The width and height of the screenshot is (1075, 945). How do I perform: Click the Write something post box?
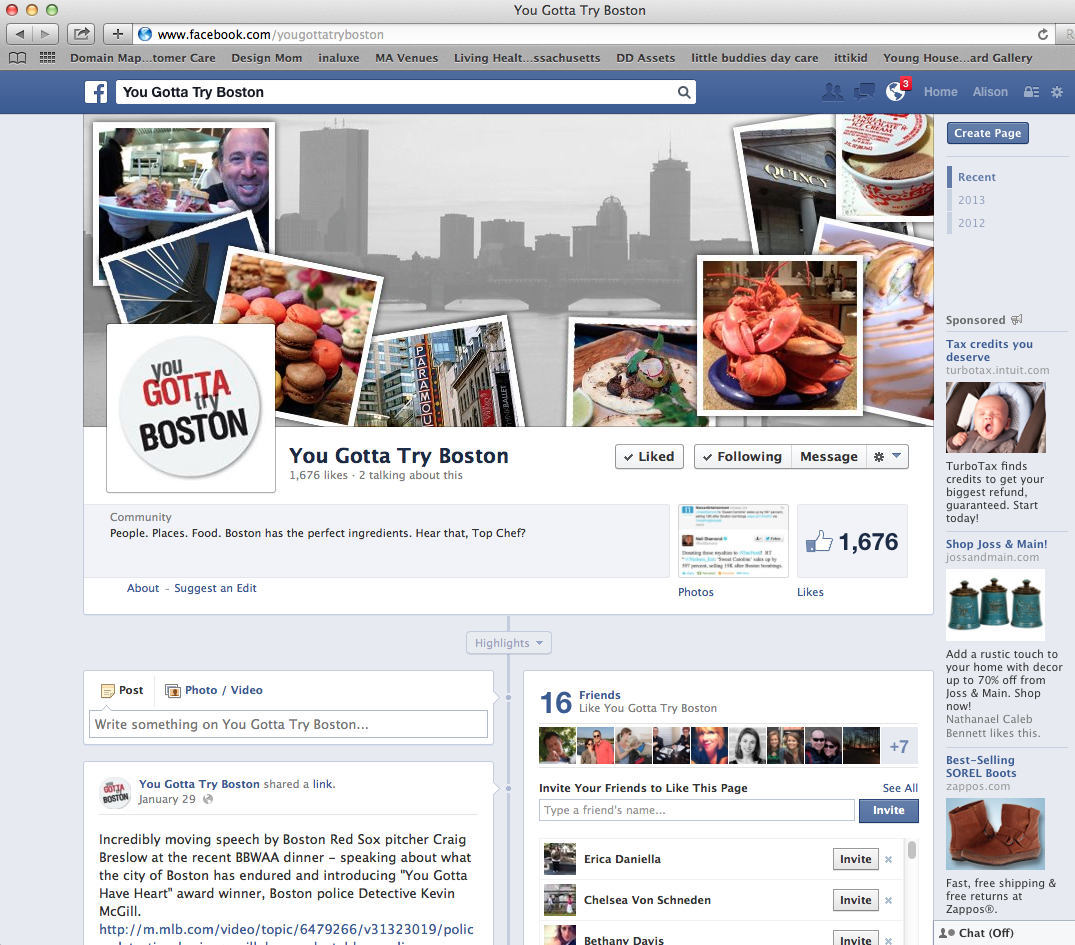289,724
